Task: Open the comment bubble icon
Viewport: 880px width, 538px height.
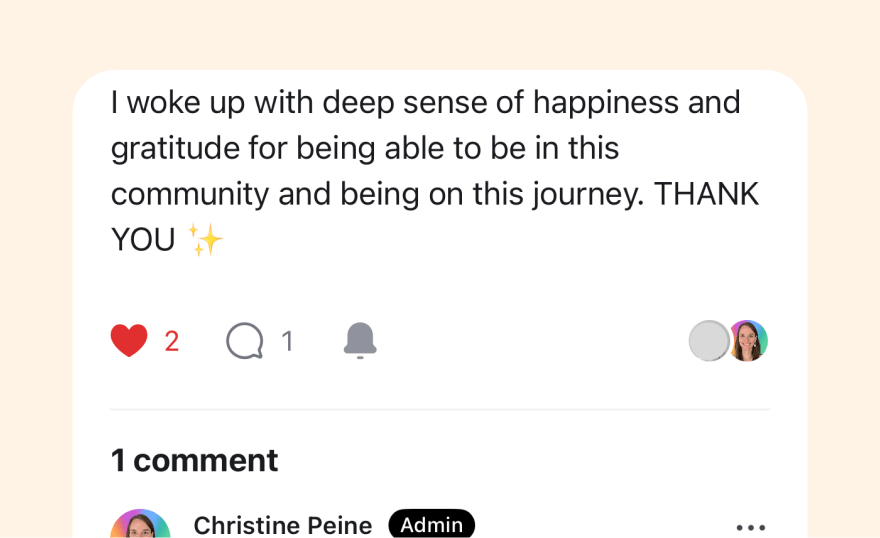Action: (245, 341)
